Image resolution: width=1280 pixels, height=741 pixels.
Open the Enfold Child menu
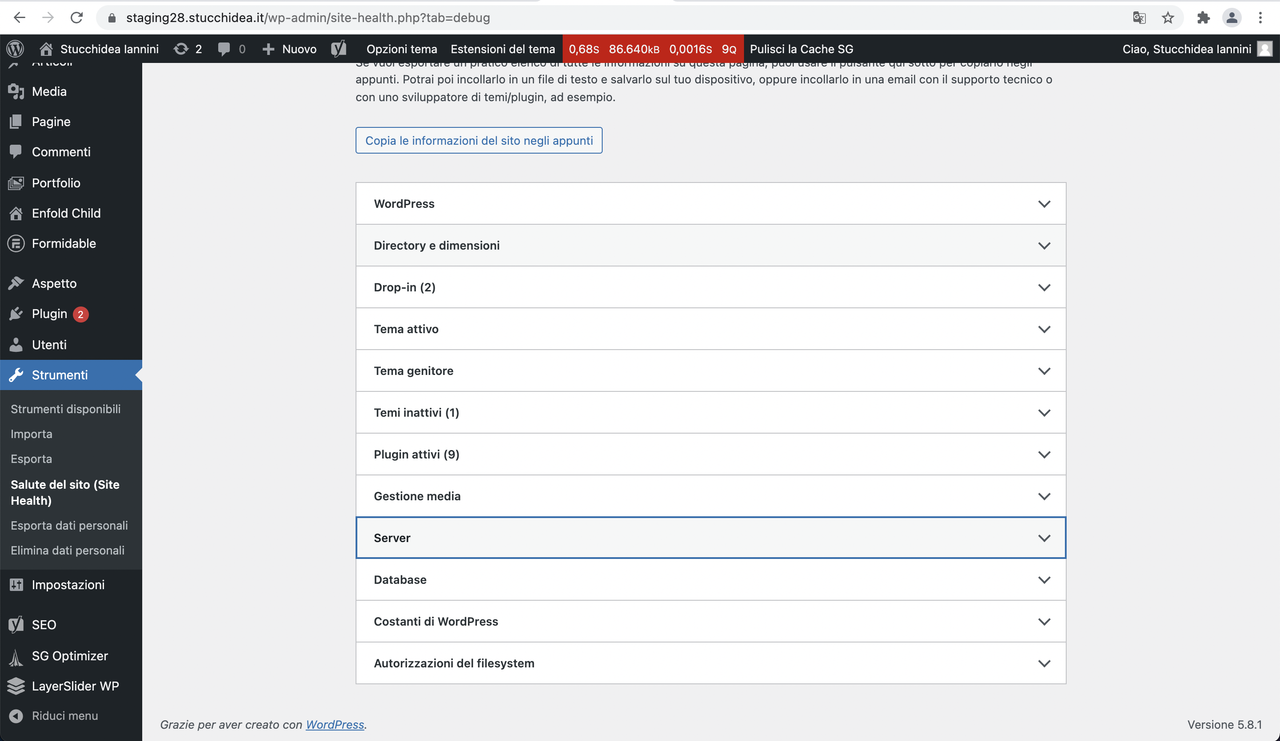[x=66, y=213]
